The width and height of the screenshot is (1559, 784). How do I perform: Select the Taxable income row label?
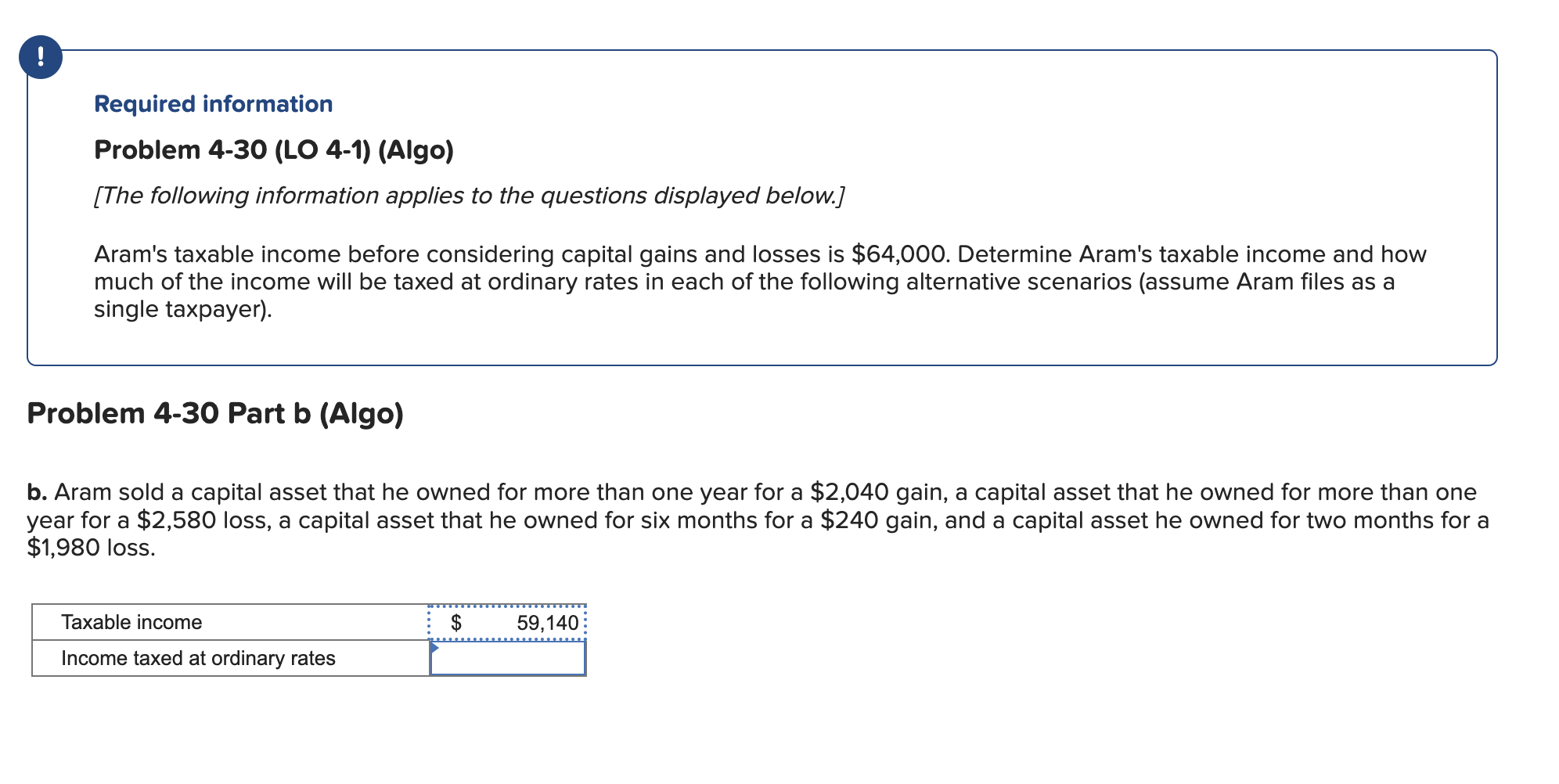(x=131, y=622)
